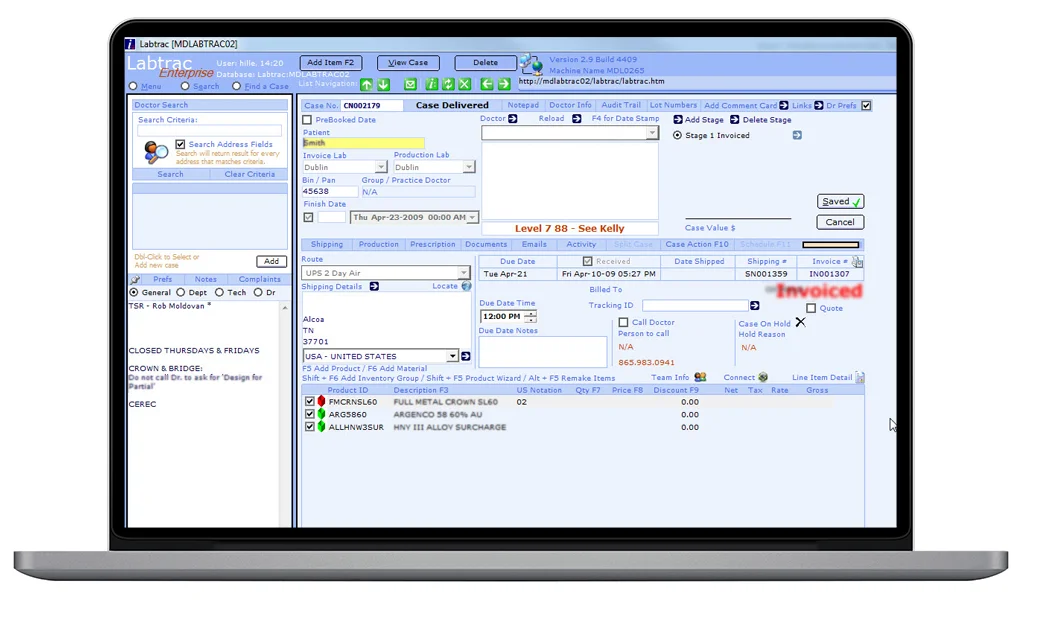Click the green refresh arrows icon
Image resolution: width=1037 pixels, height=621 pixels.
pos(448,84)
